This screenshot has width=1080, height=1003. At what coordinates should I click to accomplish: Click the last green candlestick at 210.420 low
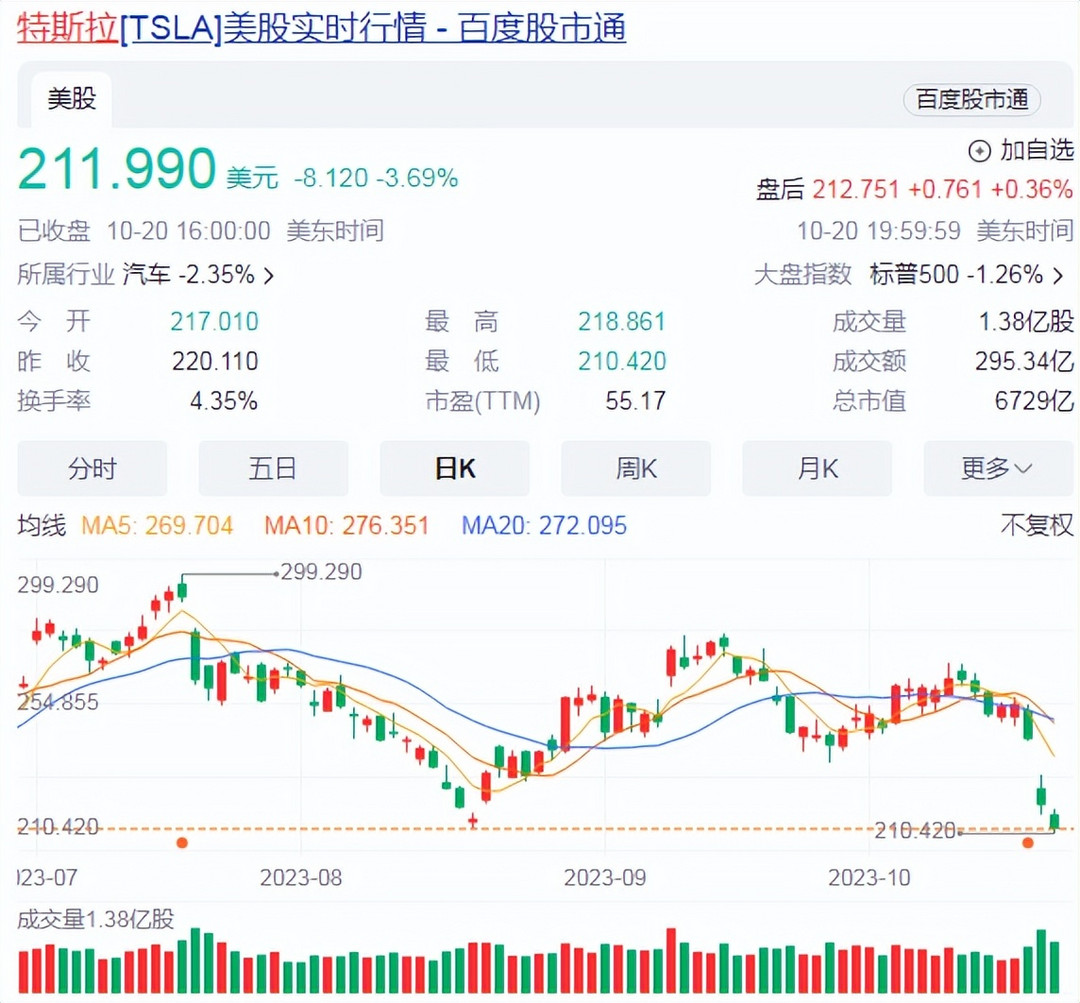coord(1054,820)
